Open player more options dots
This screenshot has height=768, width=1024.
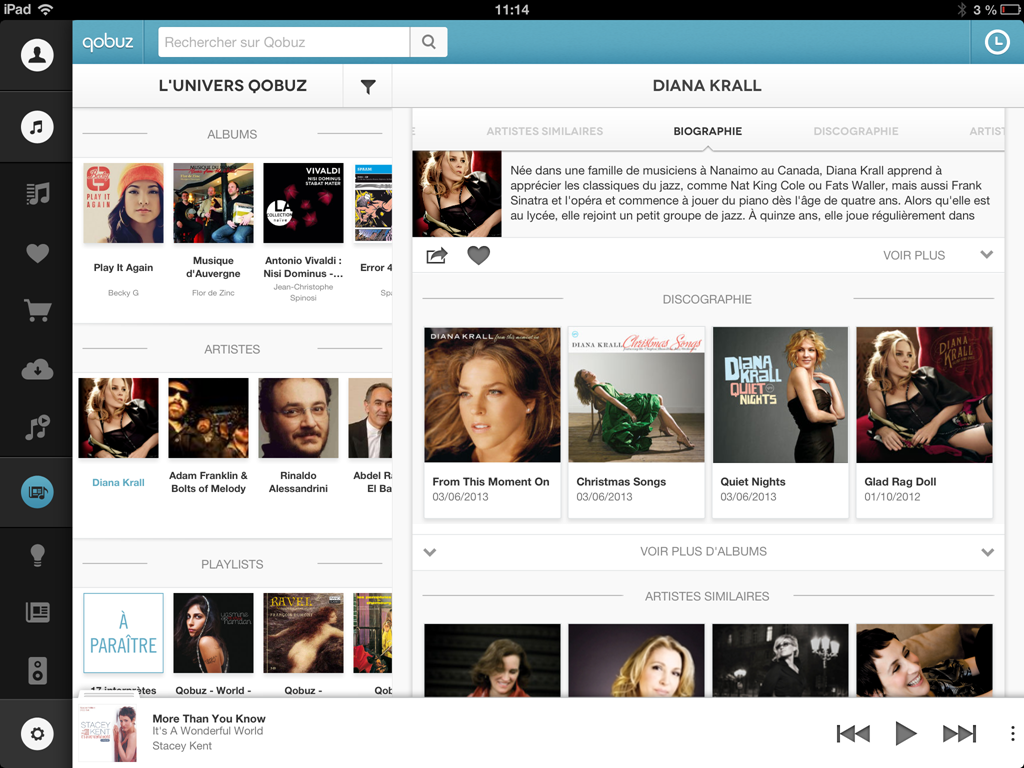1012,733
